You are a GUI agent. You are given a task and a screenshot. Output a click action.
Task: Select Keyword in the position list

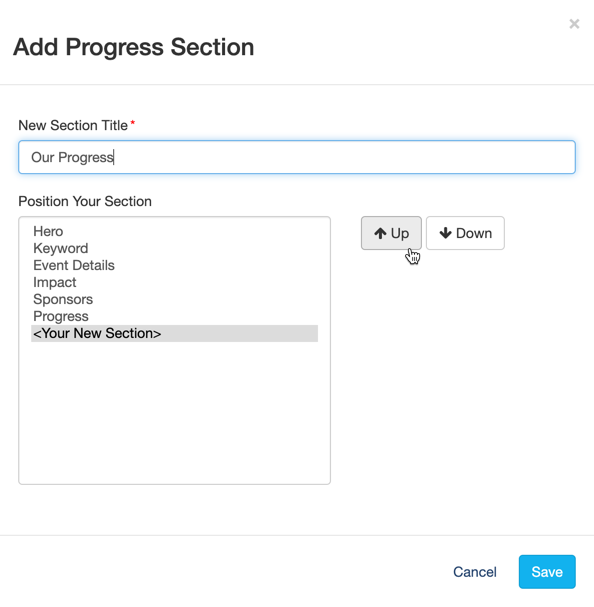(x=174, y=248)
